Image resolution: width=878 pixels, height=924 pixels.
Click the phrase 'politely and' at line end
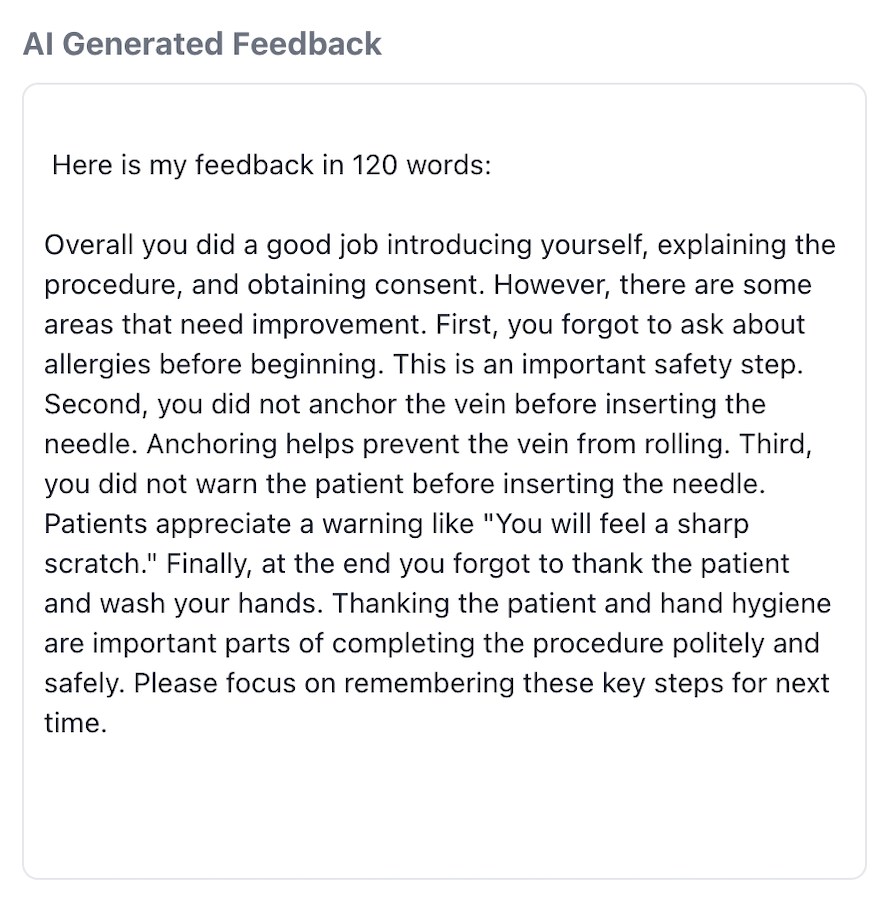point(745,644)
